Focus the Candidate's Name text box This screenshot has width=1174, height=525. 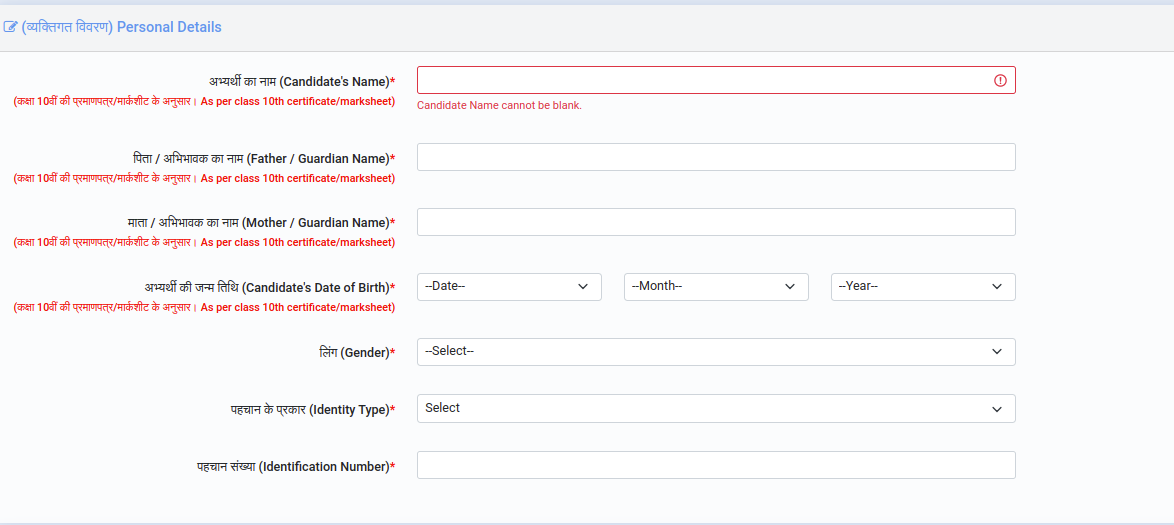(700, 80)
